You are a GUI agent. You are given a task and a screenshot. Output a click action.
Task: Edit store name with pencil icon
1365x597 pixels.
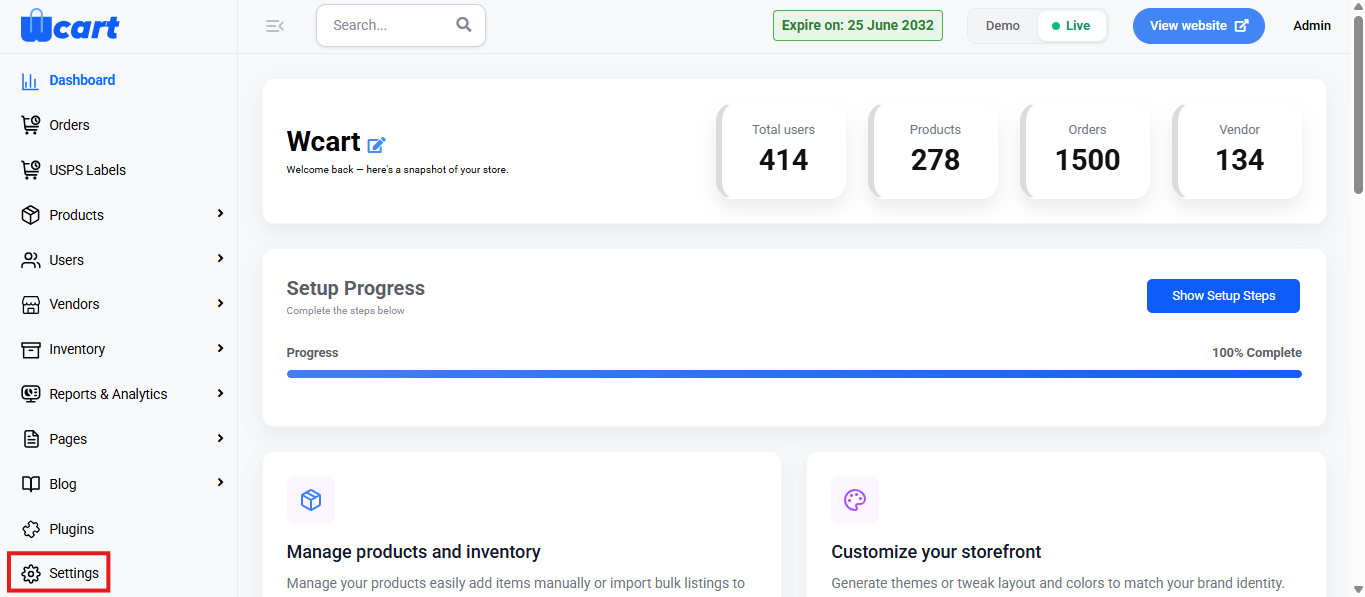377,145
